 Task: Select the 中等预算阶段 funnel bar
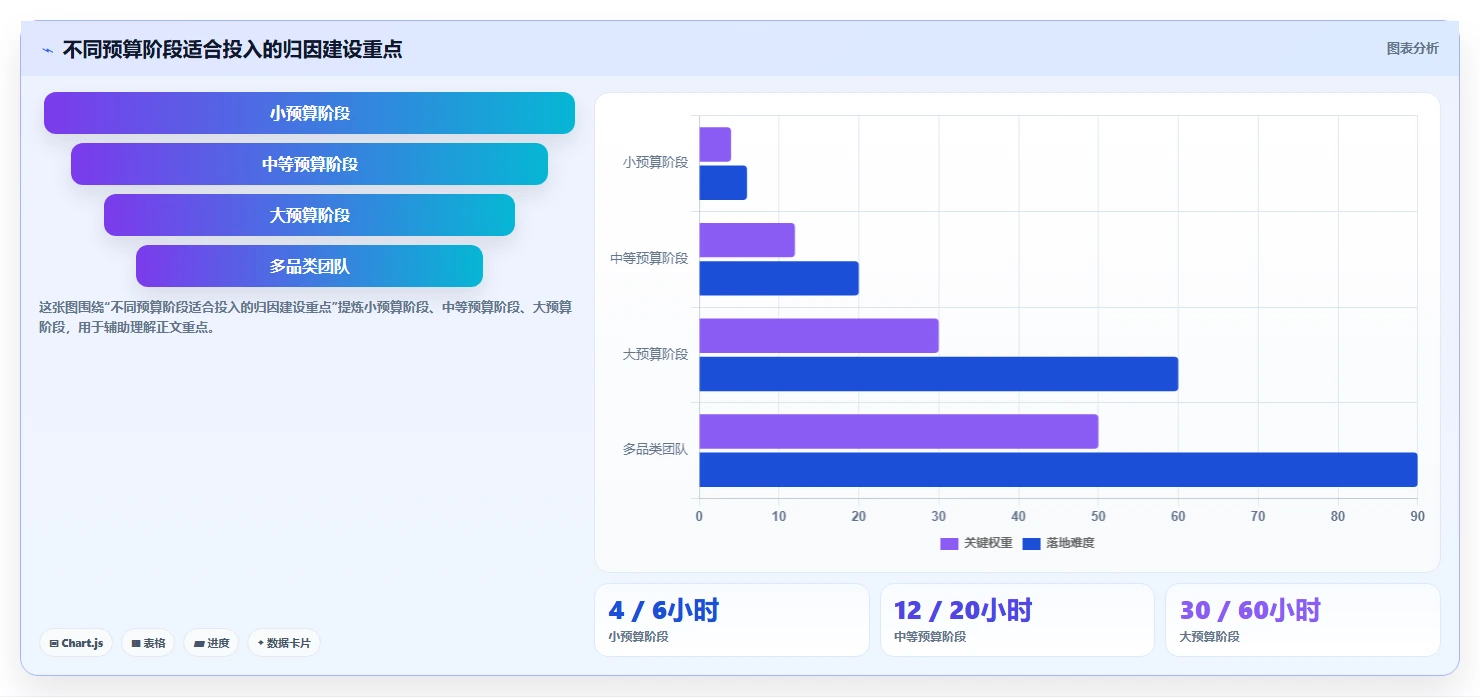[x=309, y=164]
